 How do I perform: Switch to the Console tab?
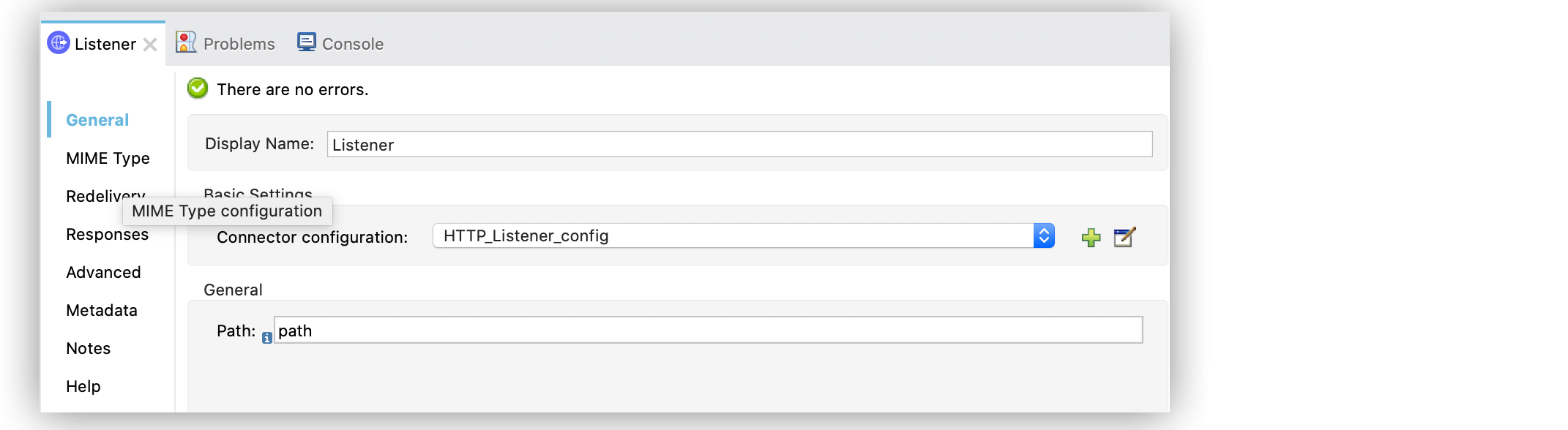coord(352,44)
